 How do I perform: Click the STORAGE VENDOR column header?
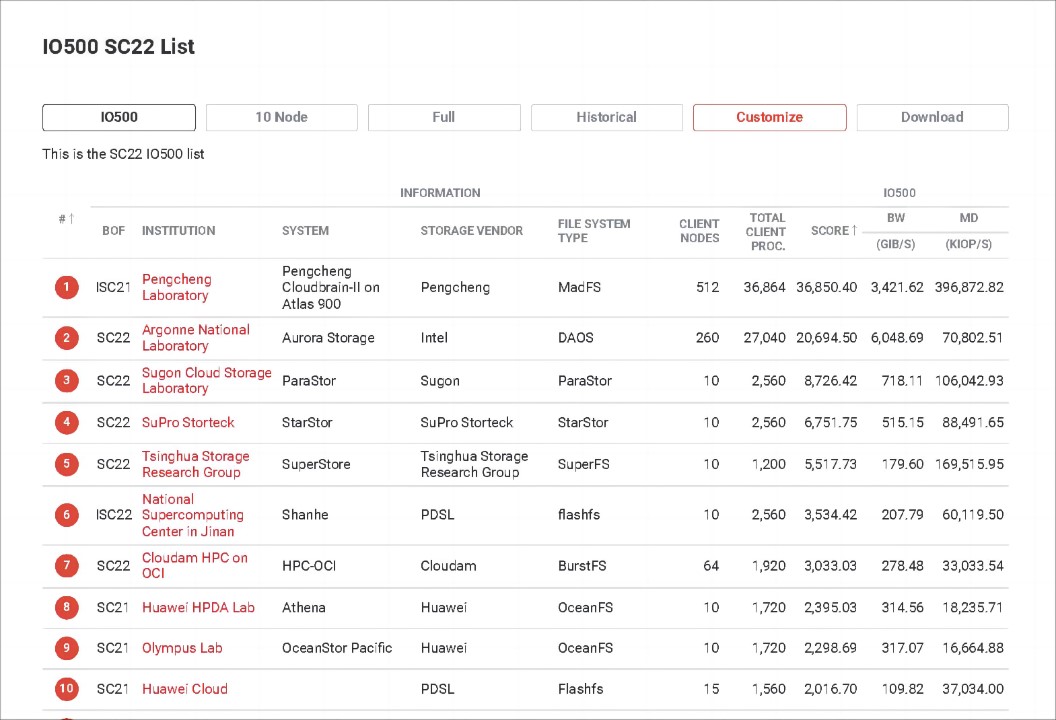click(471, 230)
